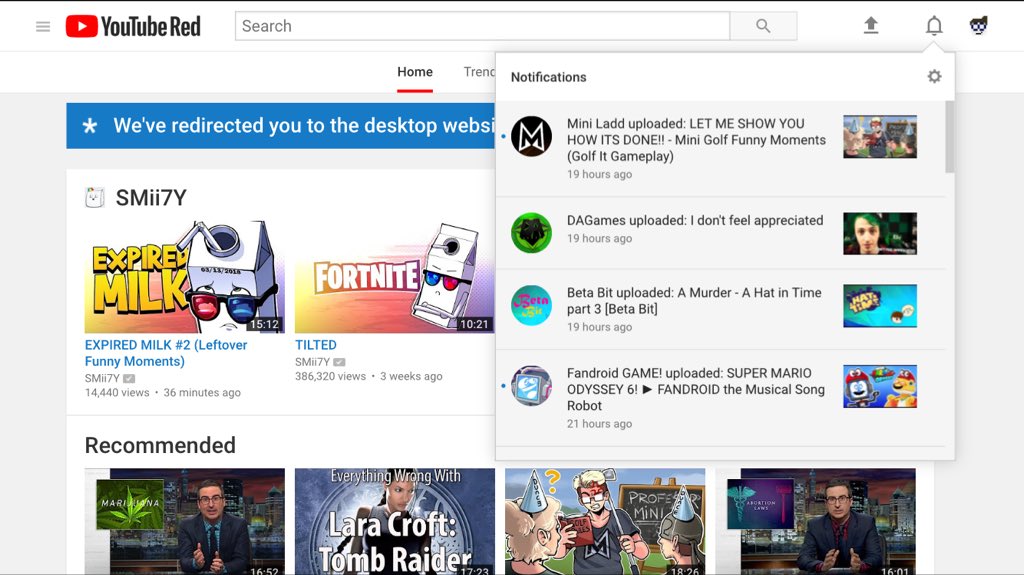Click the Recommended section heading
This screenshot has width=1024, height=575.
coord(160,445)
